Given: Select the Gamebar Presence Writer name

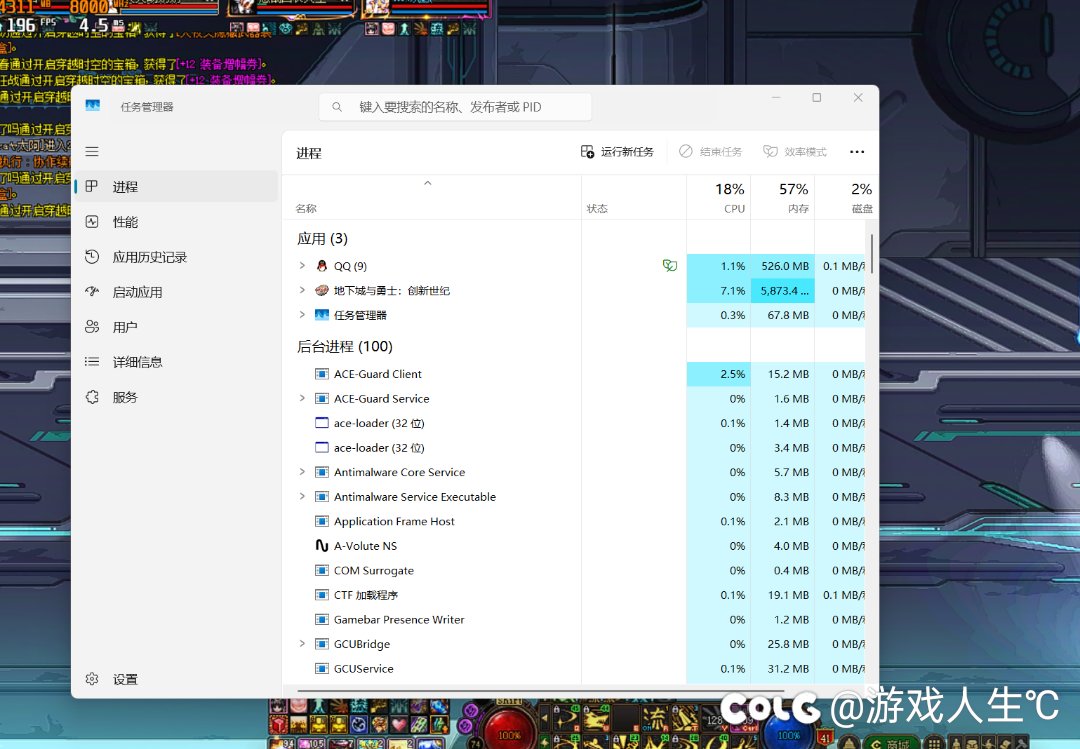Looking at the screenshot, I should 399,619.
